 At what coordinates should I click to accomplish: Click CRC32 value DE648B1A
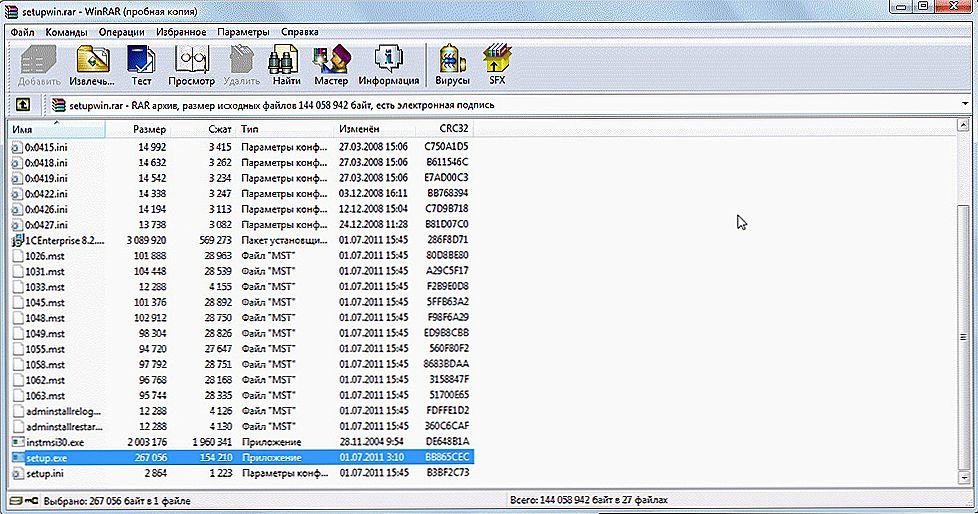tap(447, 442)
